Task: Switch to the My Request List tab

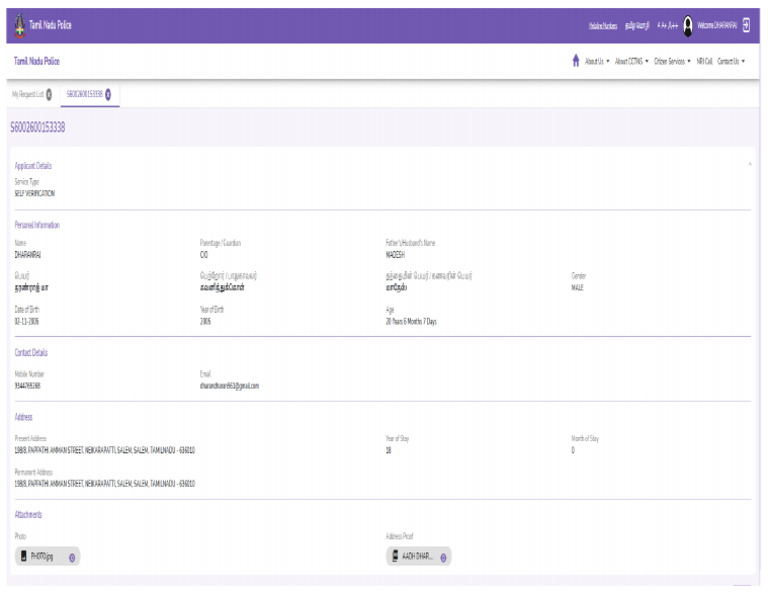Action: pos(28,94)
